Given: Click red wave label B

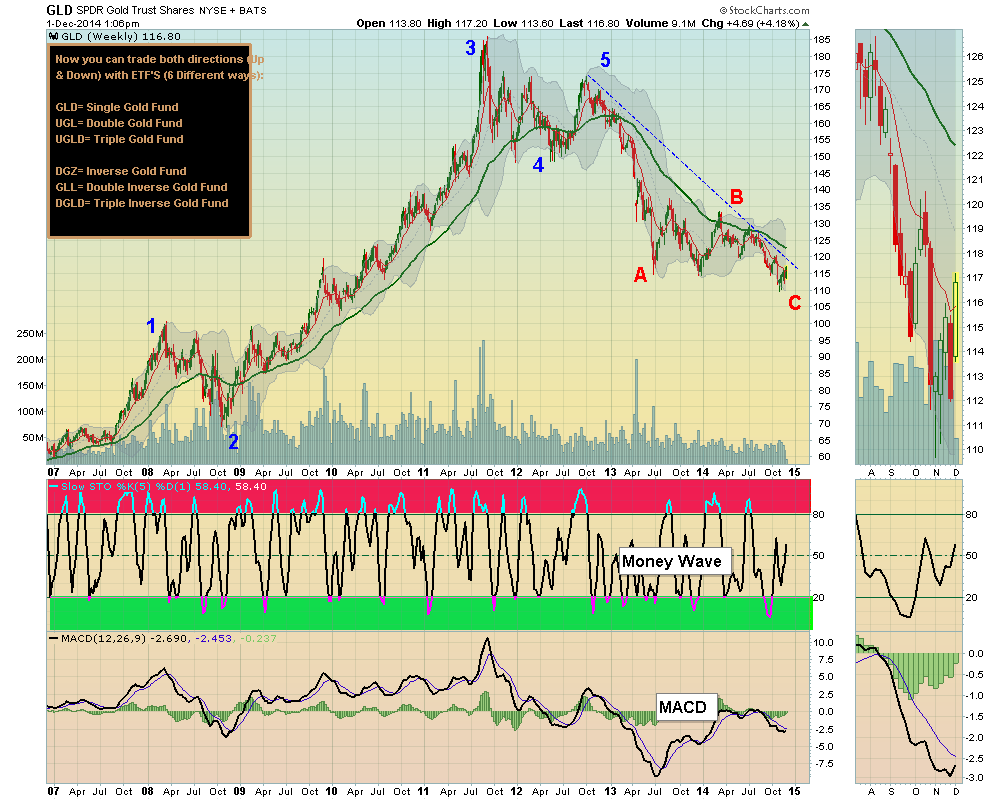Looking at the screenshot, I should [x=736, y=196].
